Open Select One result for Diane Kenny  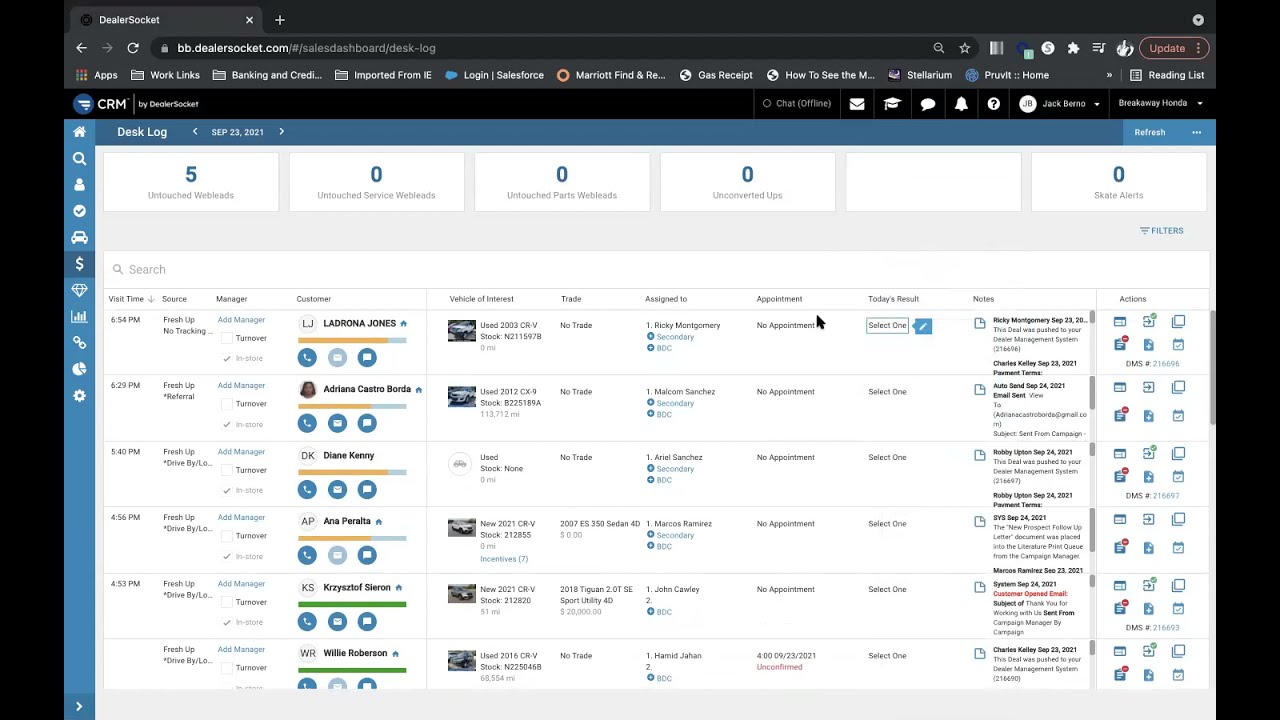click(887, 458)
